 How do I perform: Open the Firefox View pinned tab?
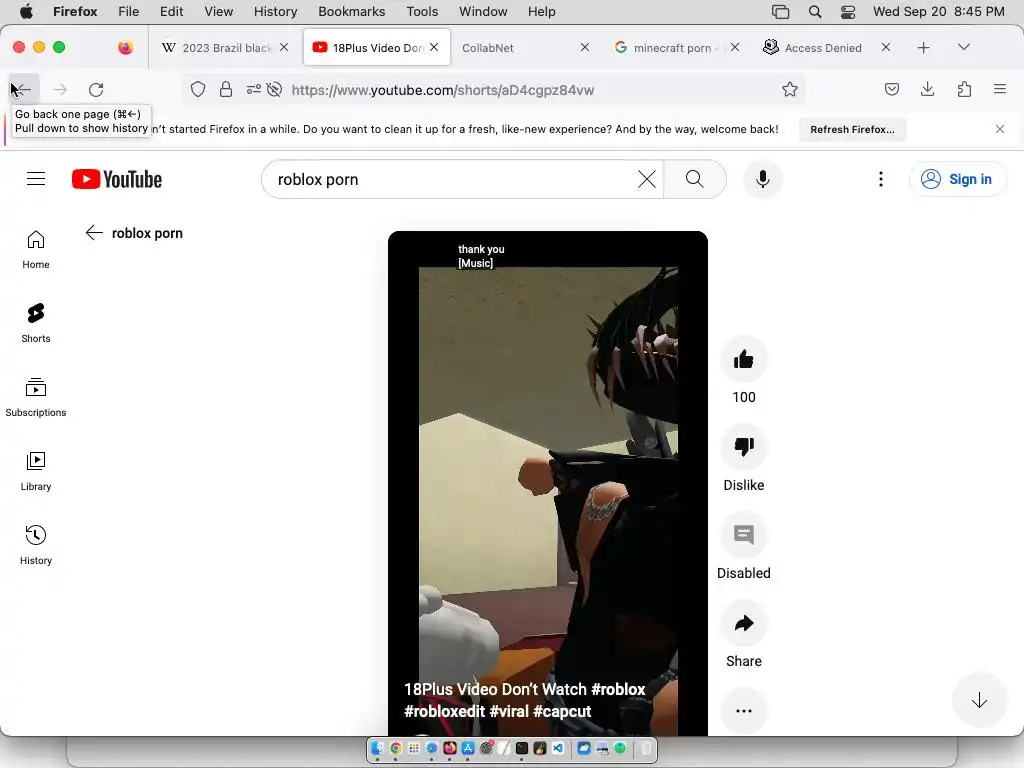click(x=126, y=47)
